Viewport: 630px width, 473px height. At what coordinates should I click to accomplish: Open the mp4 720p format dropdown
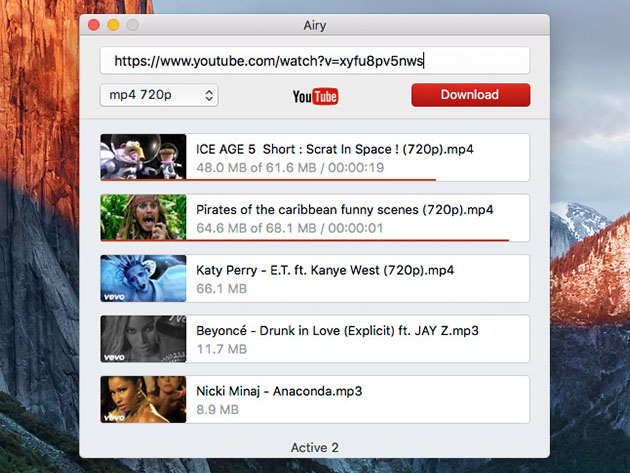159,95
